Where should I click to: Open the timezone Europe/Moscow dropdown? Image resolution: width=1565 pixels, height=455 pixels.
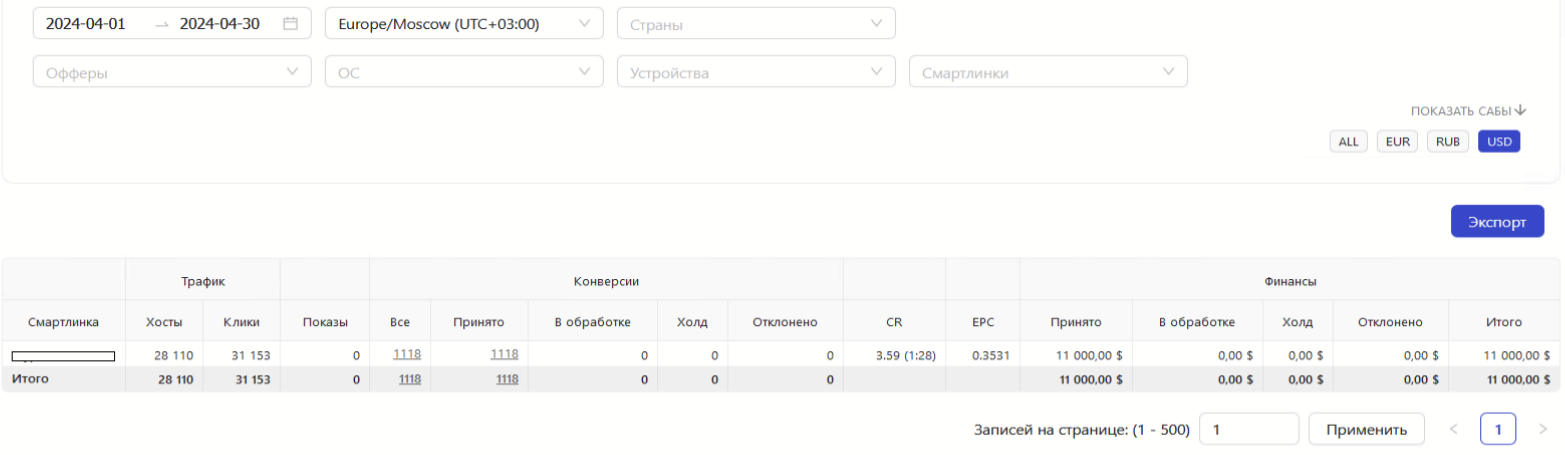[464, 24]
